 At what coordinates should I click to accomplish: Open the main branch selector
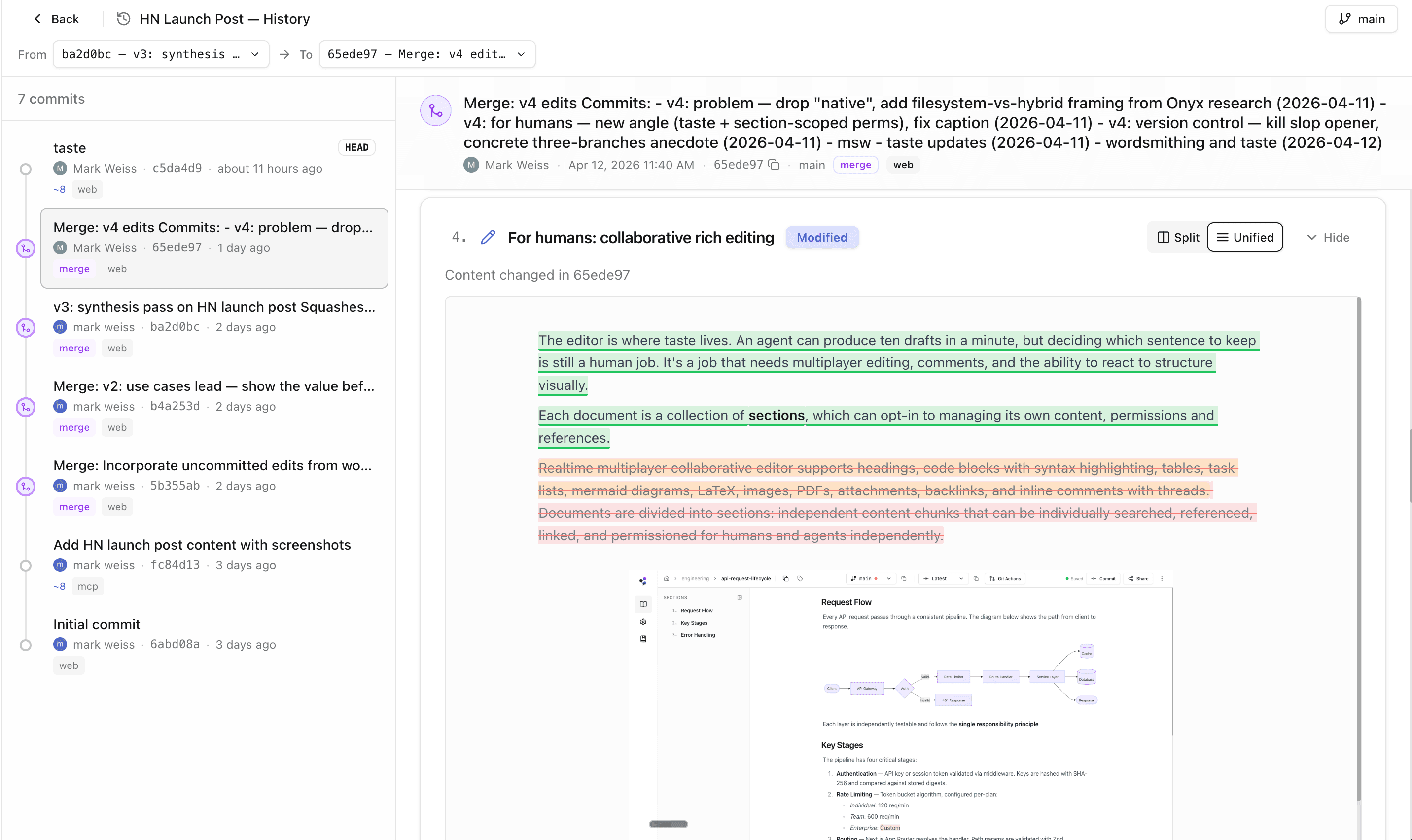click(x=1361, y=18)
